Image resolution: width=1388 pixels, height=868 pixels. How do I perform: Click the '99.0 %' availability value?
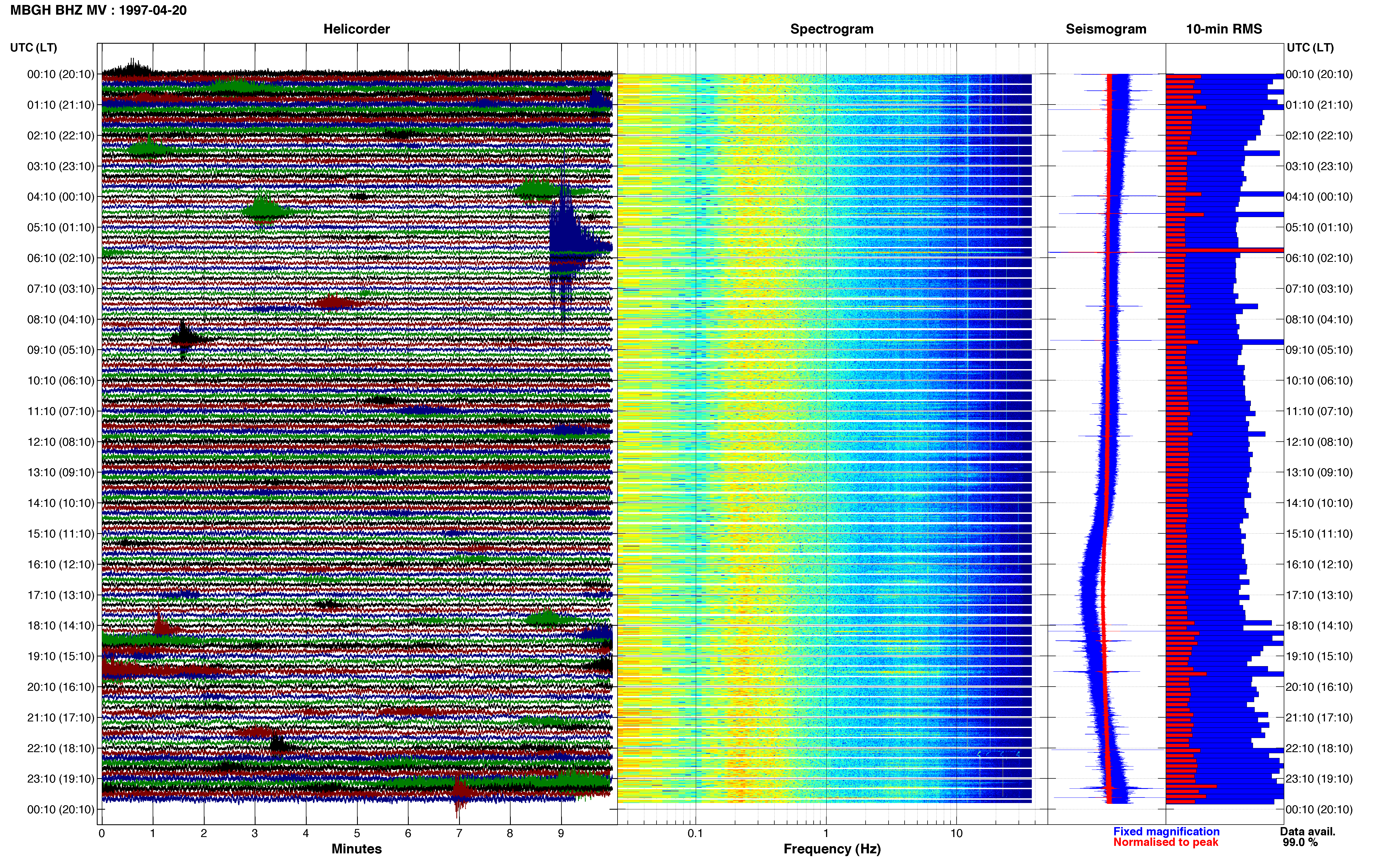[x=1300, y=843]
